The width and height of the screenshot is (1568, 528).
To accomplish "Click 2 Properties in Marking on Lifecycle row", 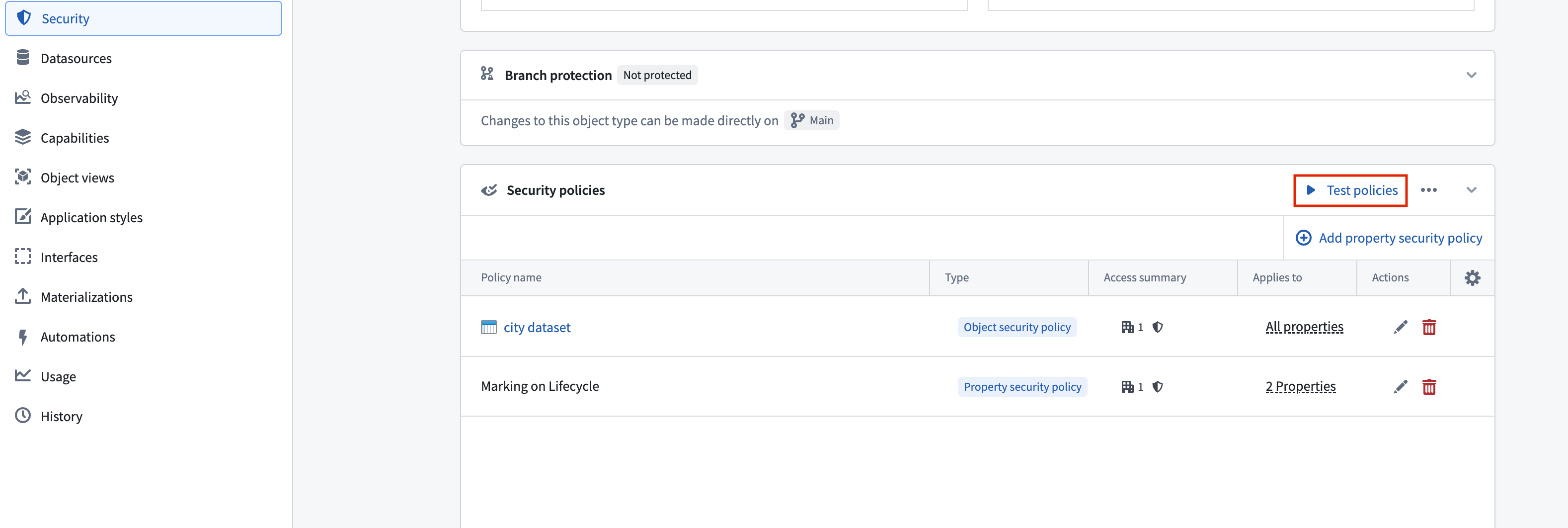I will [x=1300, y=387].
